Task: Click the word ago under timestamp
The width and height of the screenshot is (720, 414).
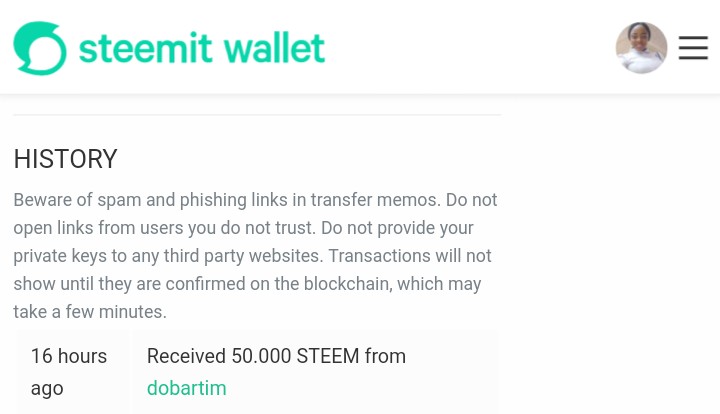Action: [x=47, y=389]
